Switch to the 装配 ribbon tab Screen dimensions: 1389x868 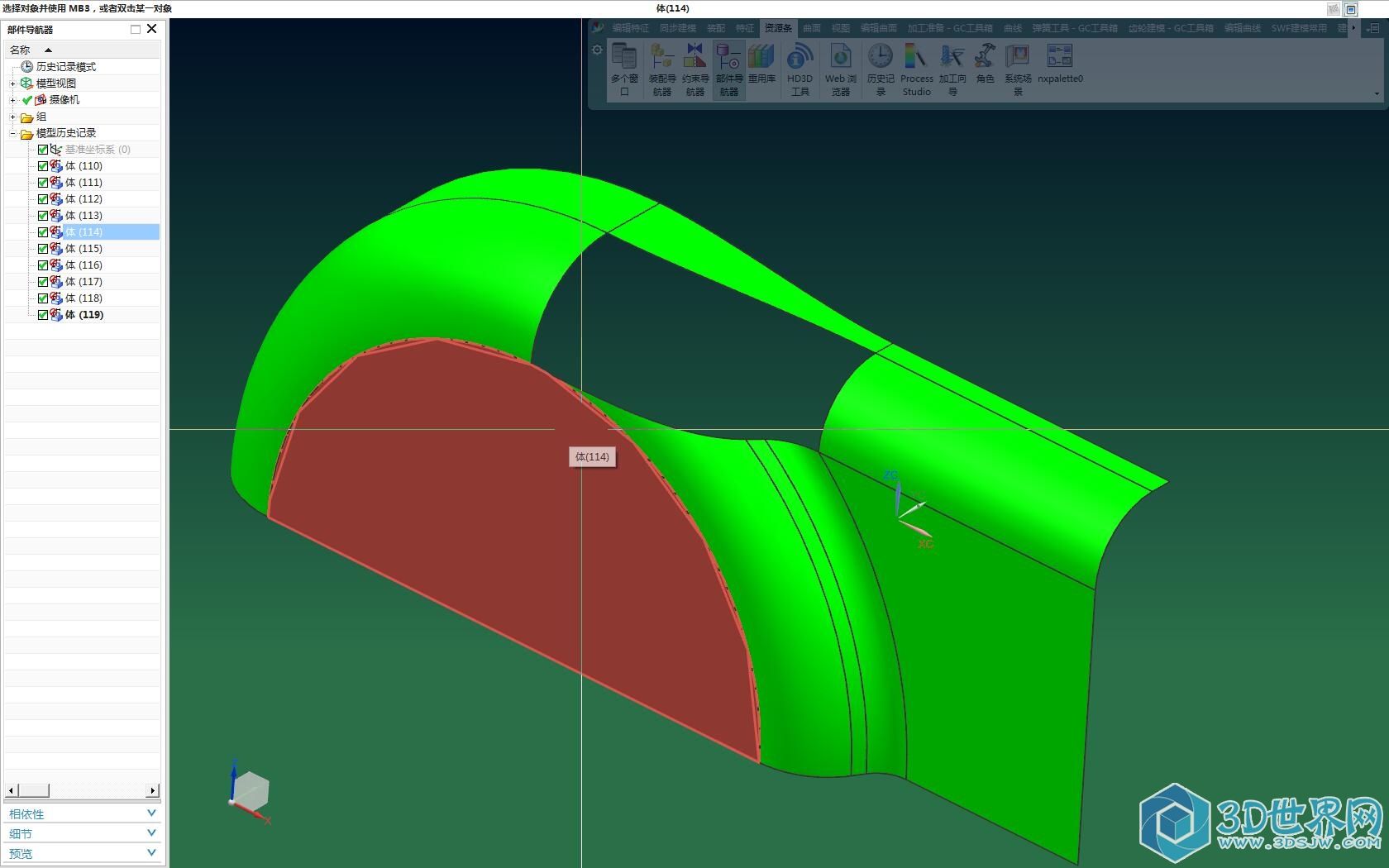[716, 28]
